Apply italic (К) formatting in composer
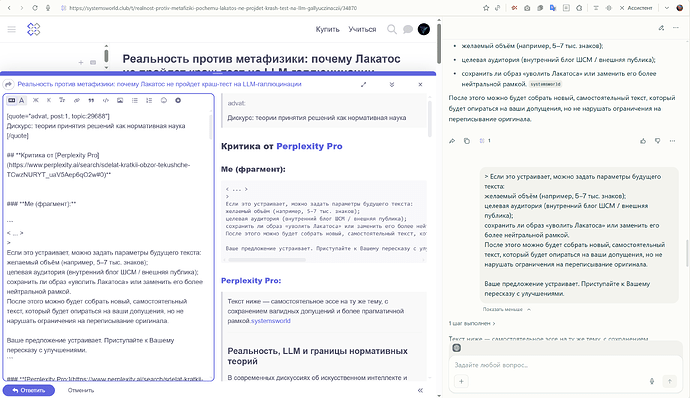The width and height of the screenshot is (690, 398). (49, 100)
